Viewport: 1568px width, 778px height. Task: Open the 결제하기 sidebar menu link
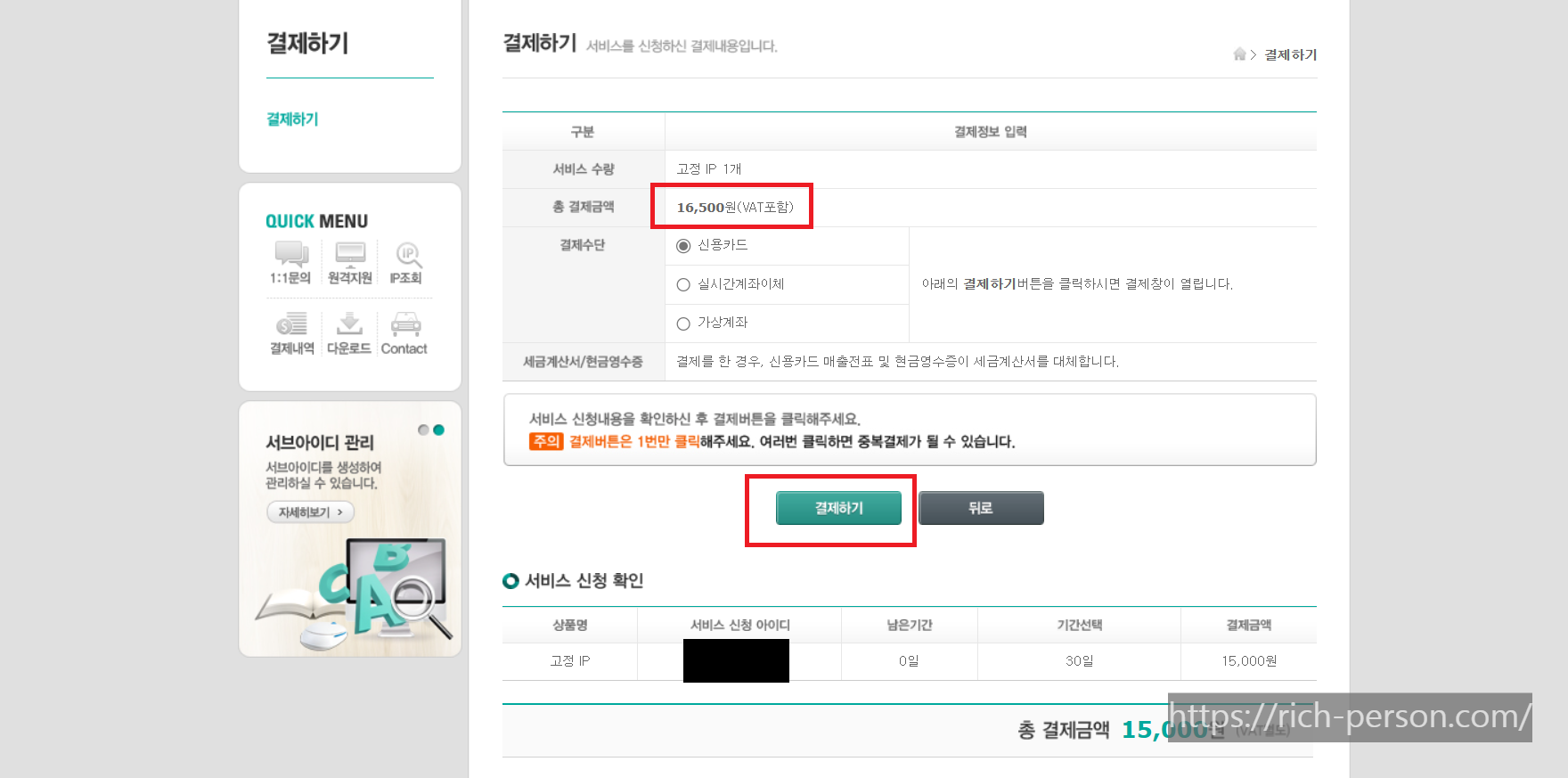coord(292,119)
